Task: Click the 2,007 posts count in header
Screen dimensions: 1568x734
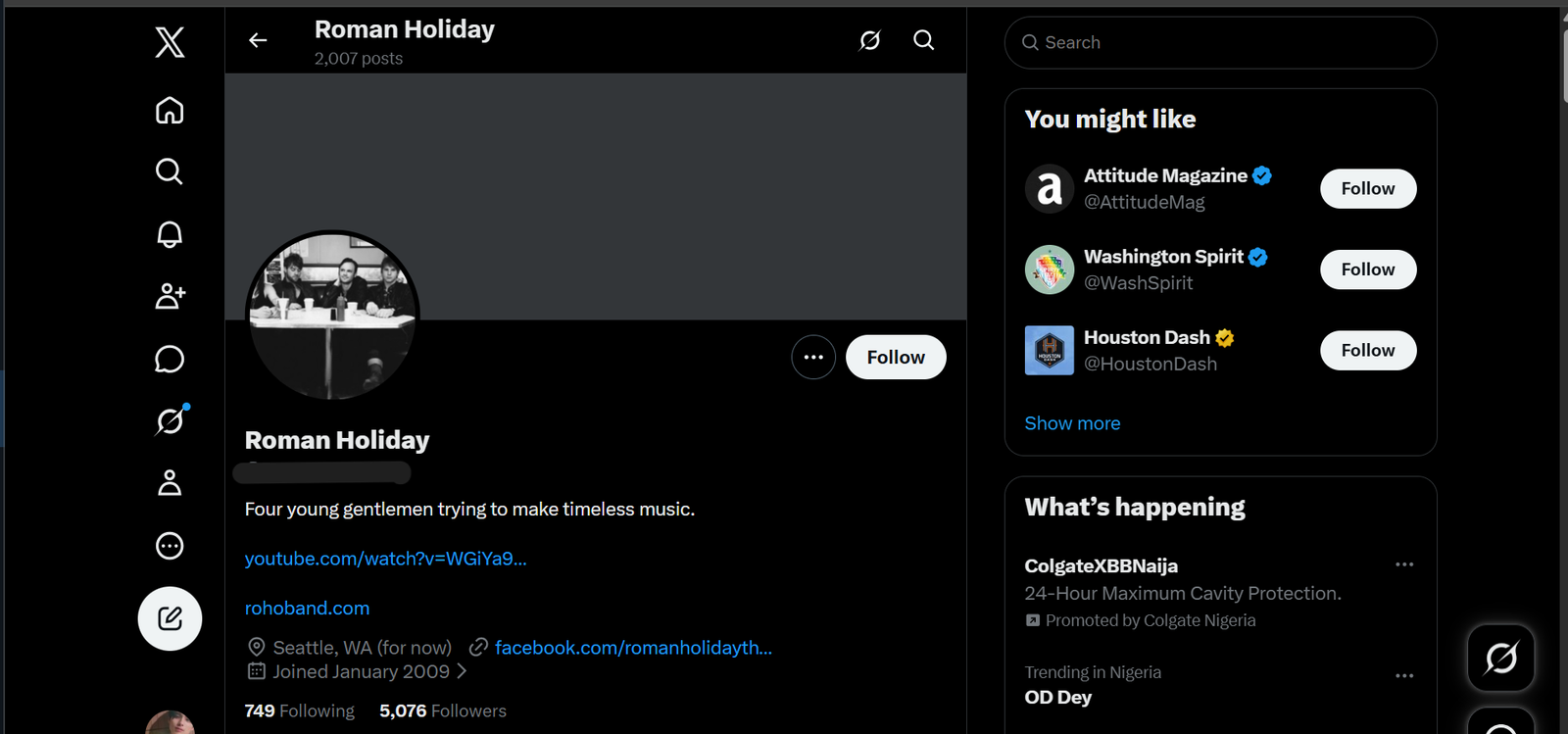Action: pyautogui.click(x=359, y=59)
